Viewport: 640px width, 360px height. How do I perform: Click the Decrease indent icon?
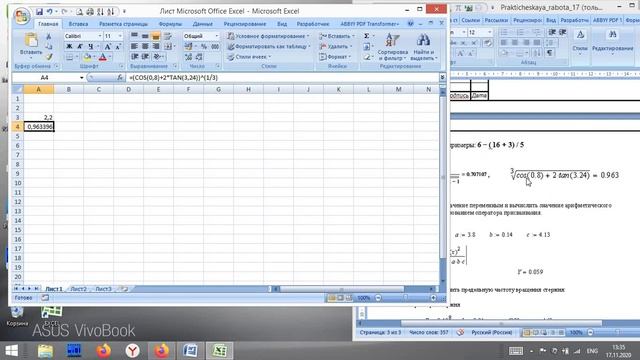click(134, 57)
